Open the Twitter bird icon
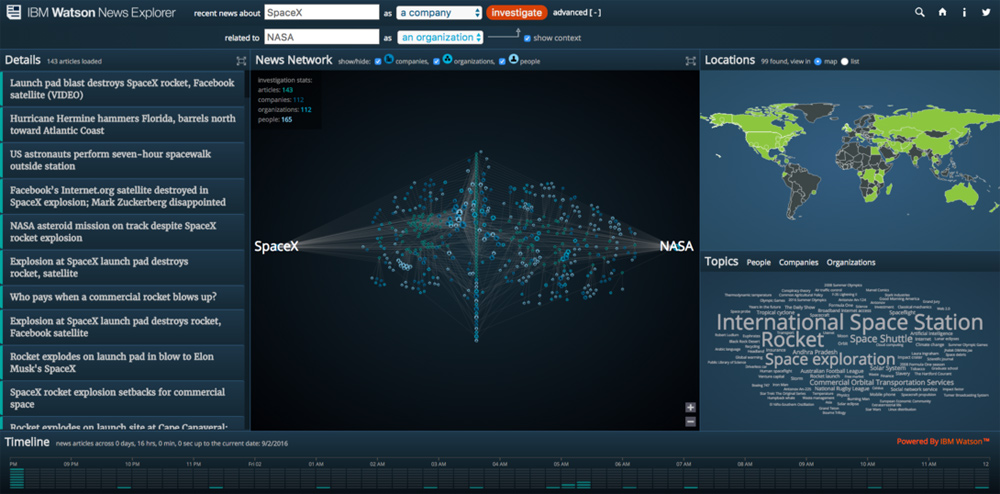1000x494 pixels. [986, 12]
